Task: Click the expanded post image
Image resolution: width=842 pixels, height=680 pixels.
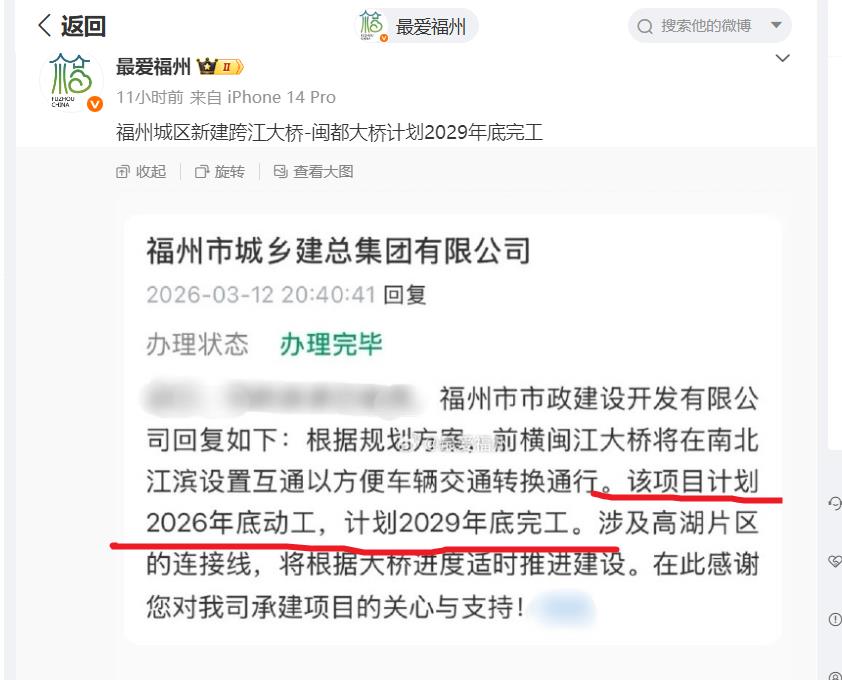Action: (452, 430)
